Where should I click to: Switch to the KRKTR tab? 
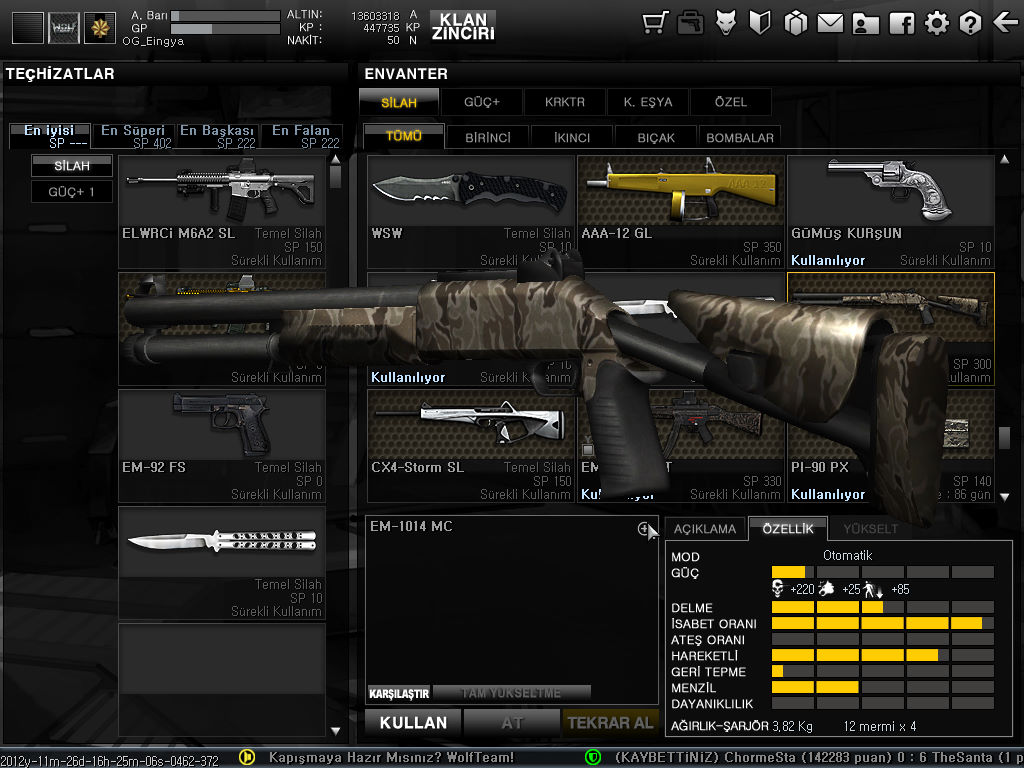click(x=565, y=103)
